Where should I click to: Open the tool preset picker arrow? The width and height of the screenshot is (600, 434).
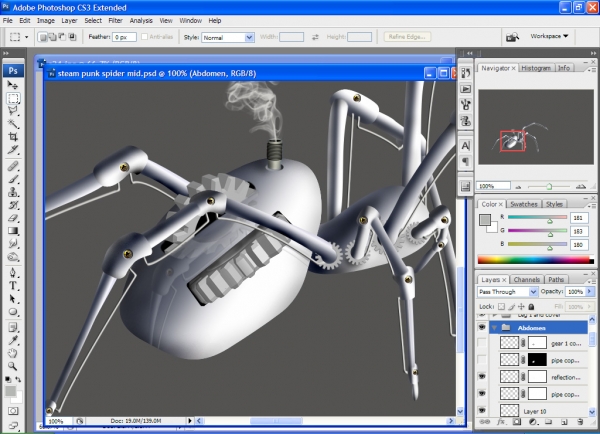(x=26, y=37)
